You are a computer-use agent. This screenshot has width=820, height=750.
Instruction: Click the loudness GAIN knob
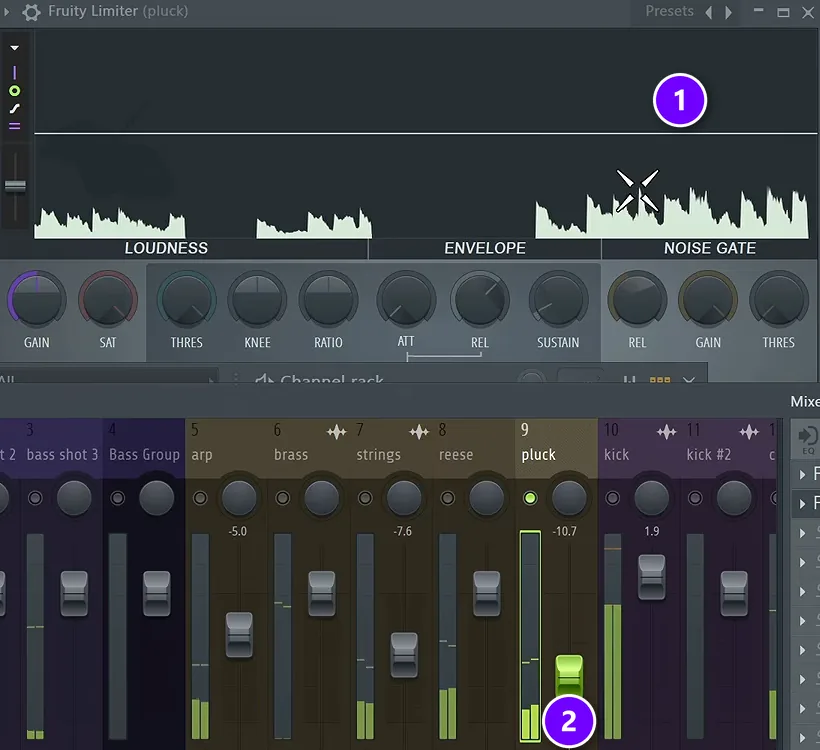click(x=37, y=300)
